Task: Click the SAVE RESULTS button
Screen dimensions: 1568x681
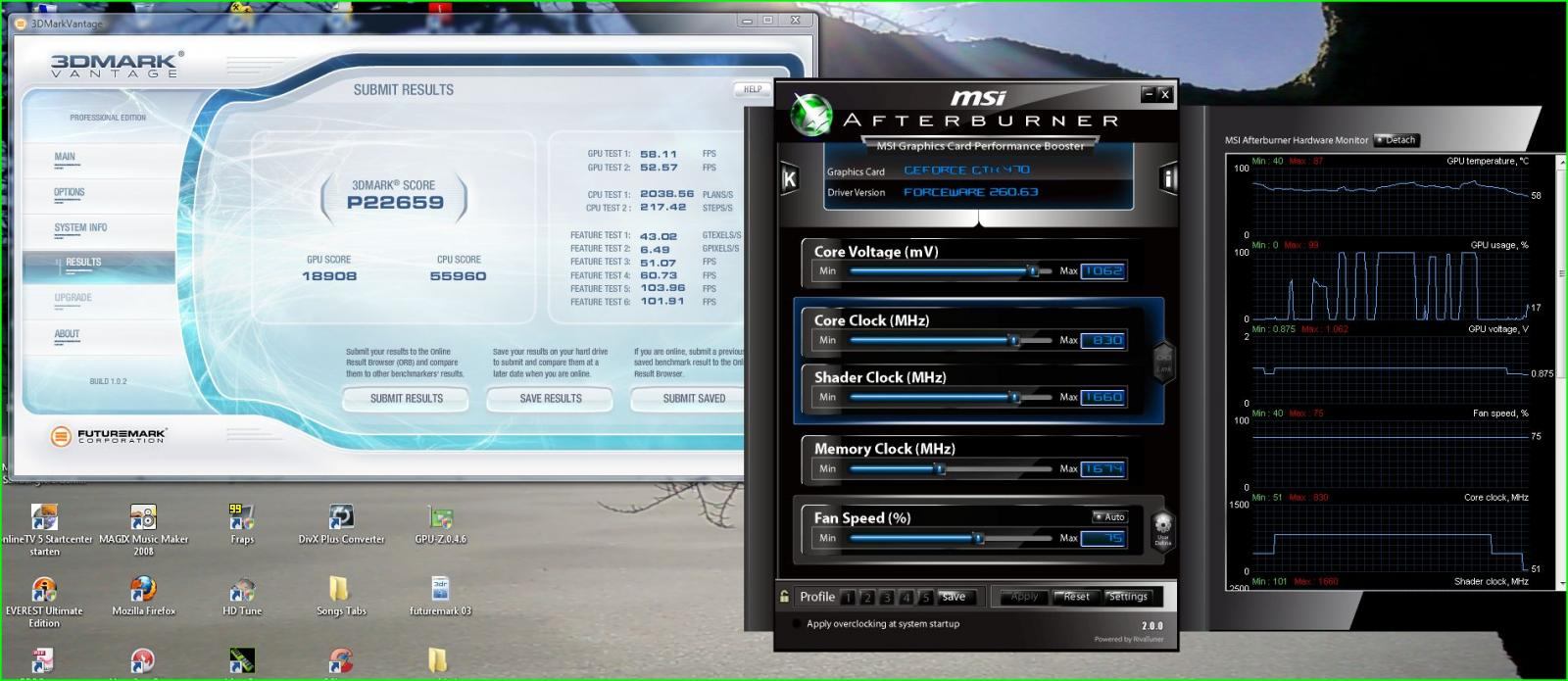Action: point(551,399)
